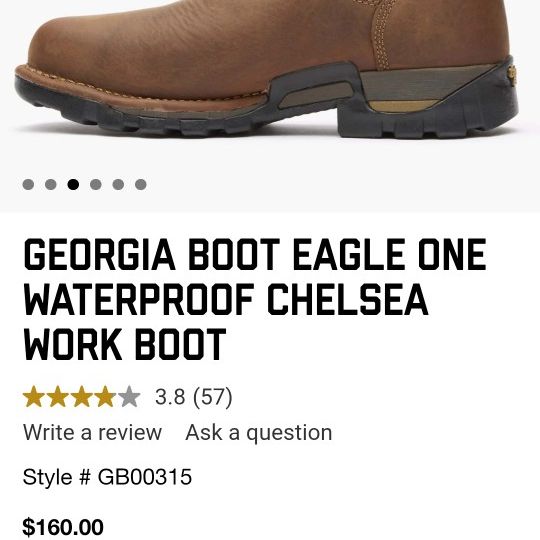Viewport: 540px width, 540px height.
Task: Click the third gold rating star
Action: 82,397
